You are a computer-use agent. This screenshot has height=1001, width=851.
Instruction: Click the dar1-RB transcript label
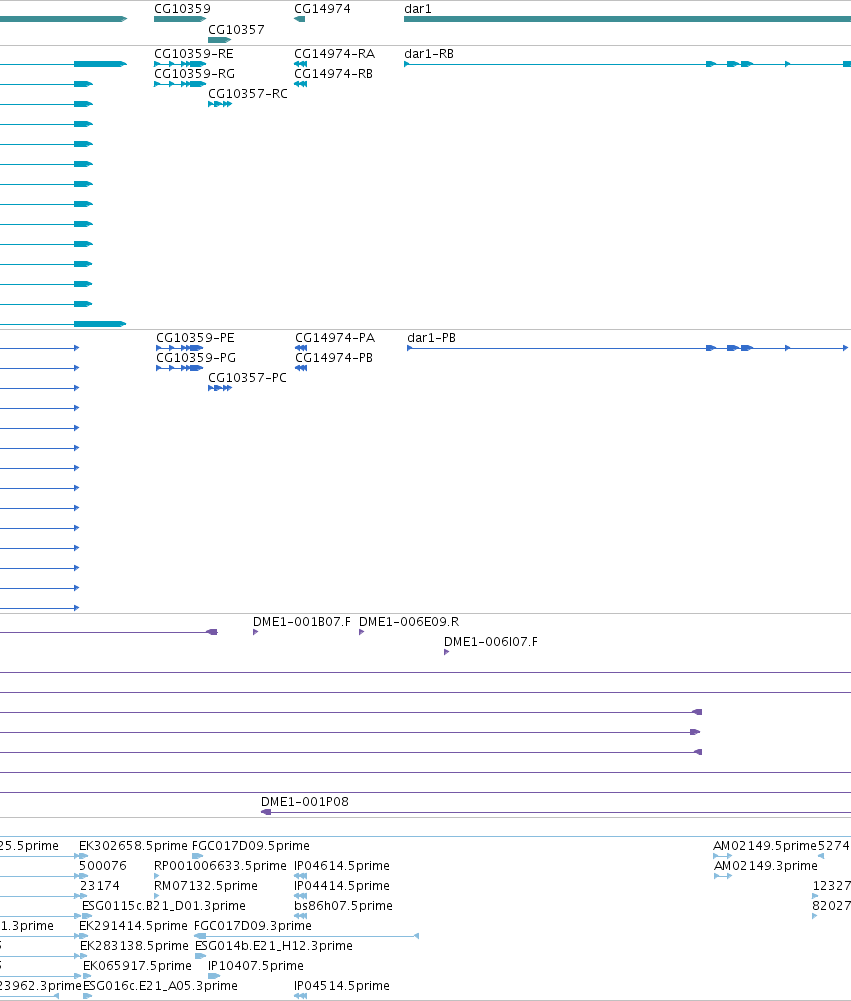[429, 54]
